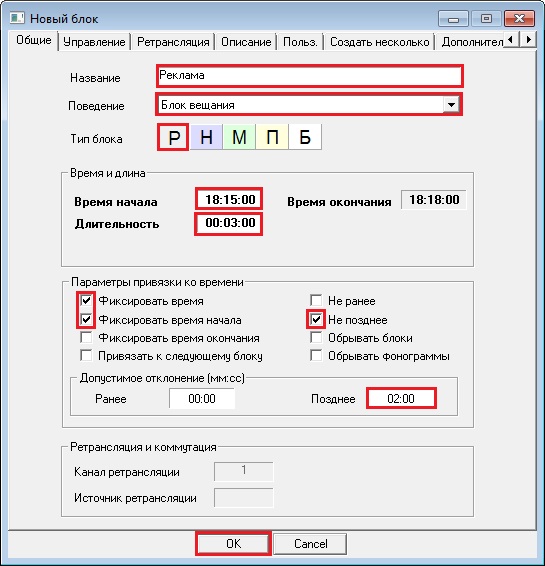Viewport: 545px width, 566px height.
Task: Click the Позднее deviation field
Action: coord(401,399)
